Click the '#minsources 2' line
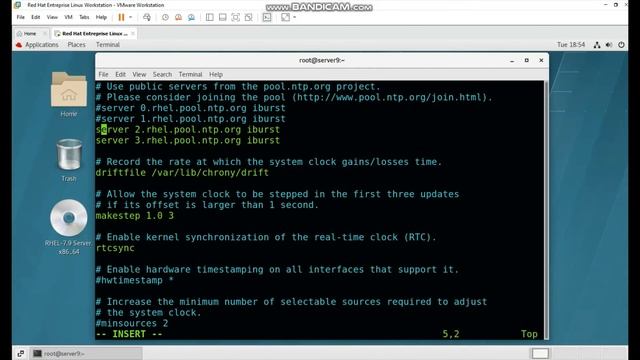The width and height of the screenshot is (640, 360). 132,323
